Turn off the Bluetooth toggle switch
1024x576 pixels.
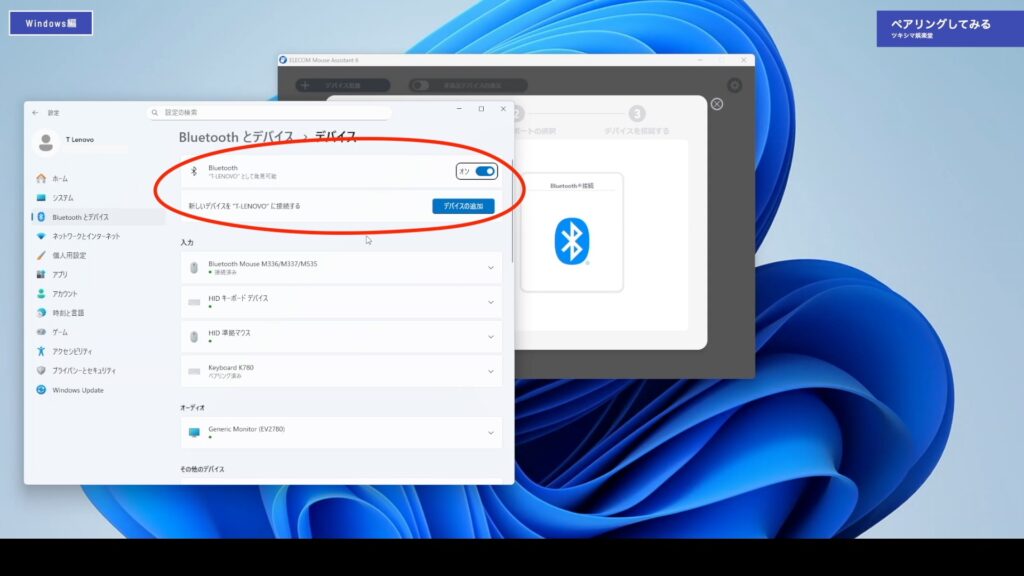(x=485, y=171)
